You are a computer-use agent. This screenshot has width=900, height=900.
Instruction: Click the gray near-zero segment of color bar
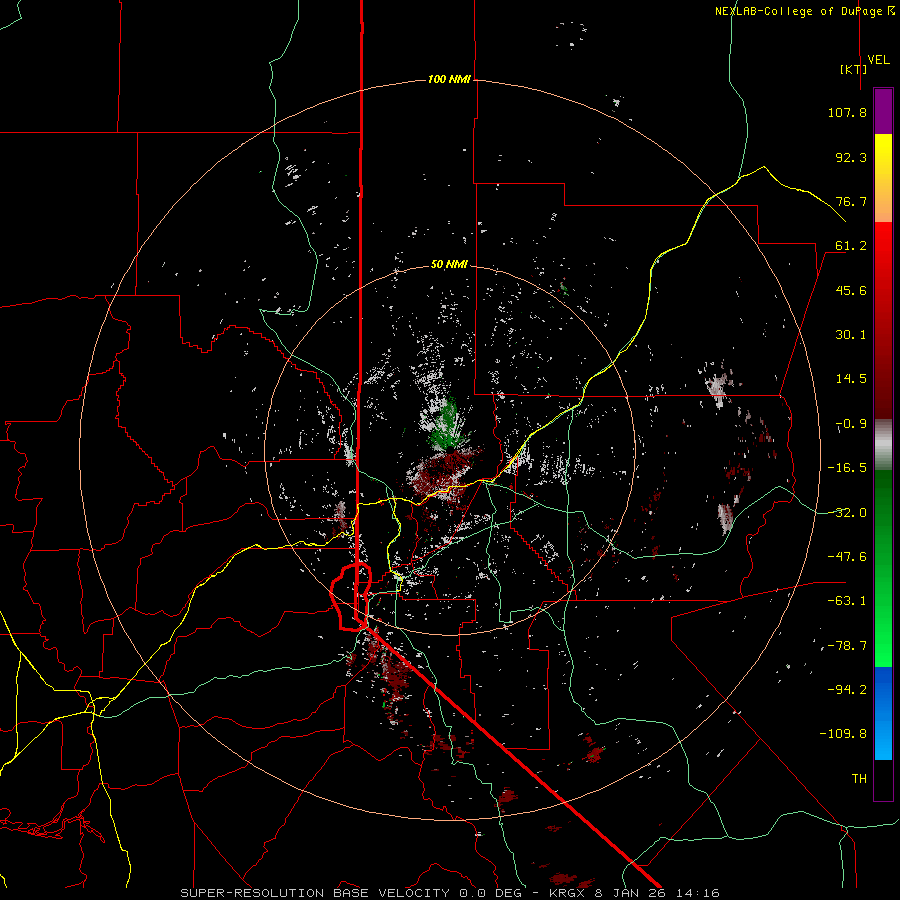pos(883,445)
